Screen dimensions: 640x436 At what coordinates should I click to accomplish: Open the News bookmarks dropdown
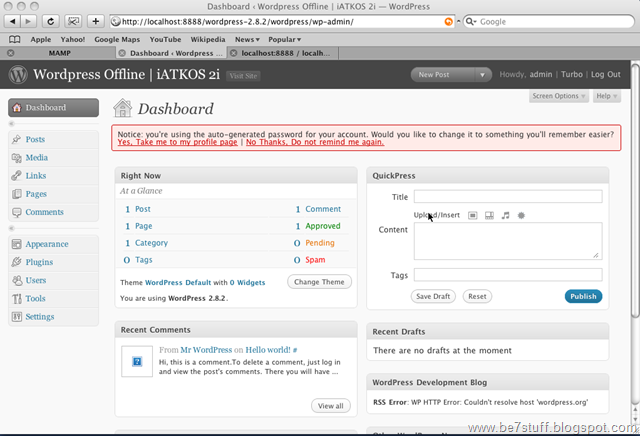point(247,39)
